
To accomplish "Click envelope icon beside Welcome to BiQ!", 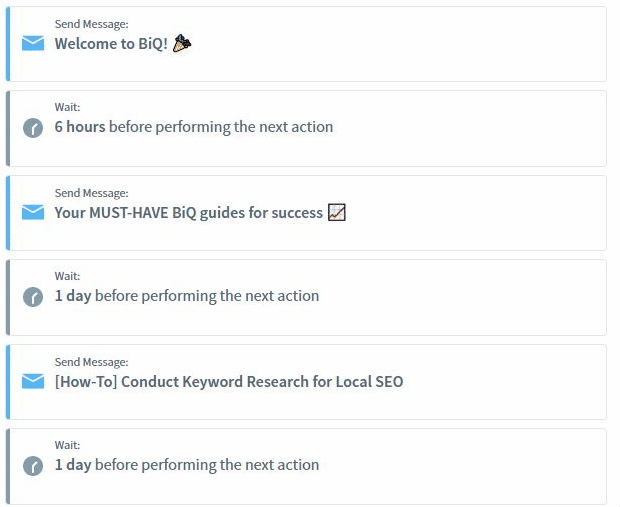I will (33, 43).
